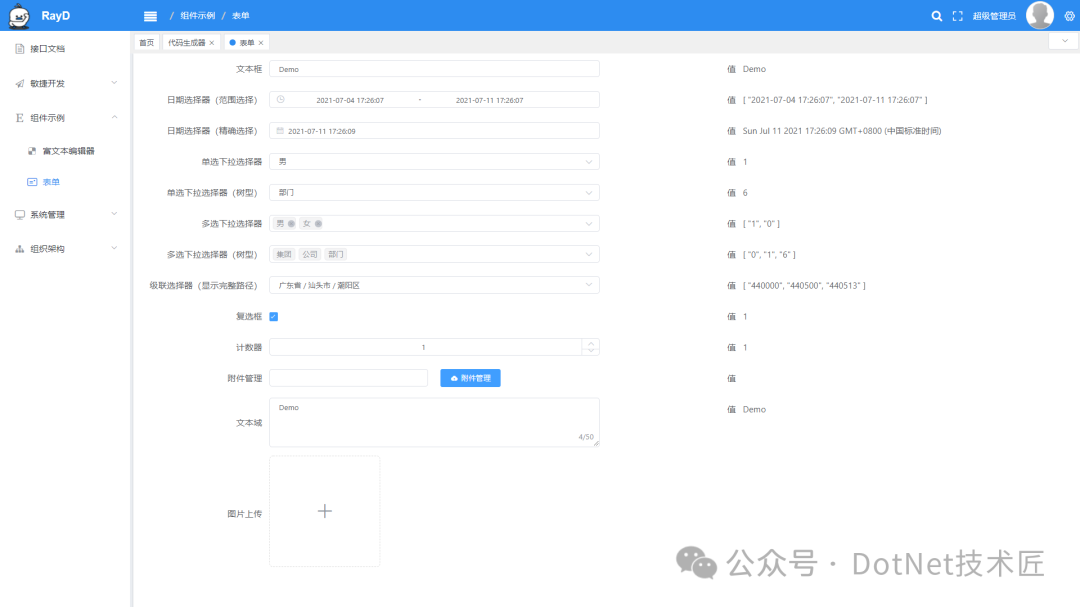
Task: Focus the 文本域 textarea
Action: tap(434, 422)
